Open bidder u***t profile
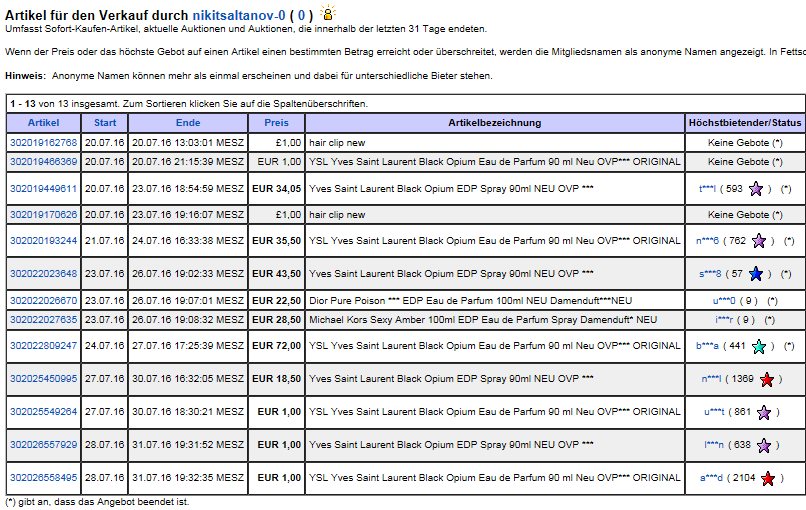This screenshot has width=806, height=510. (x=715, y=411)
